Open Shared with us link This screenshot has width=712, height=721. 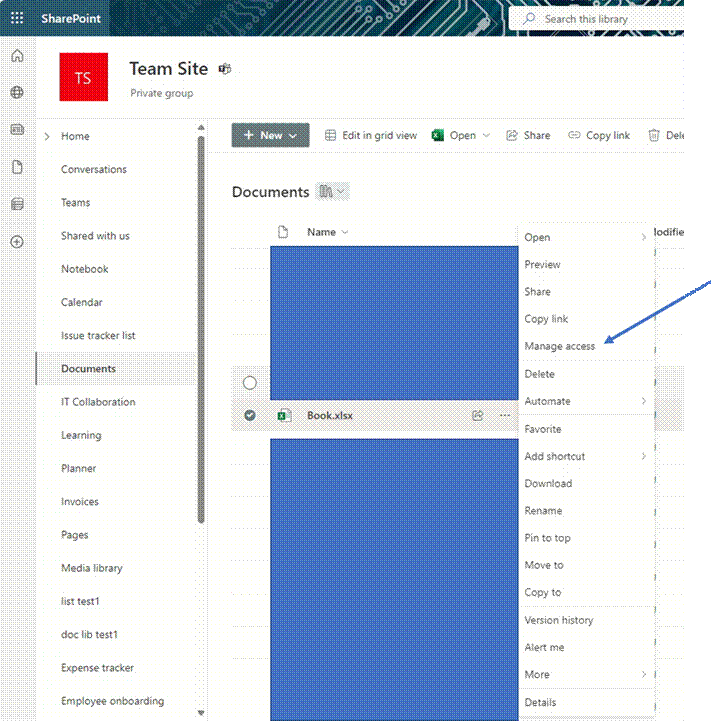95,236
